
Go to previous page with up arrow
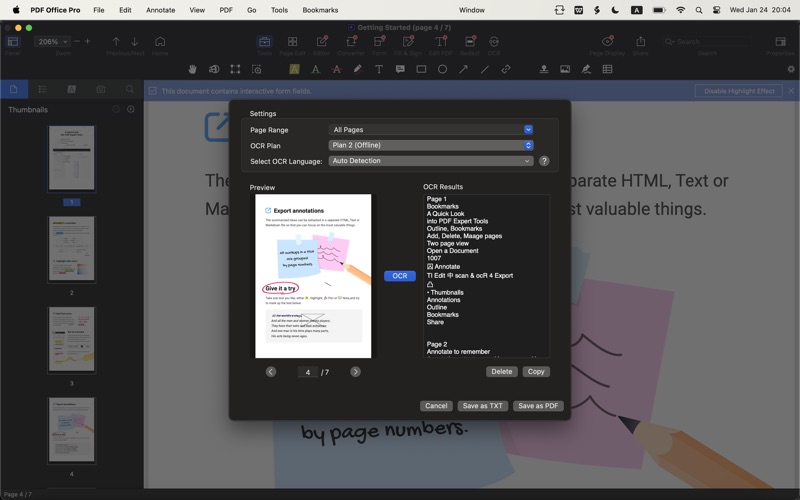tap(116, 42)
